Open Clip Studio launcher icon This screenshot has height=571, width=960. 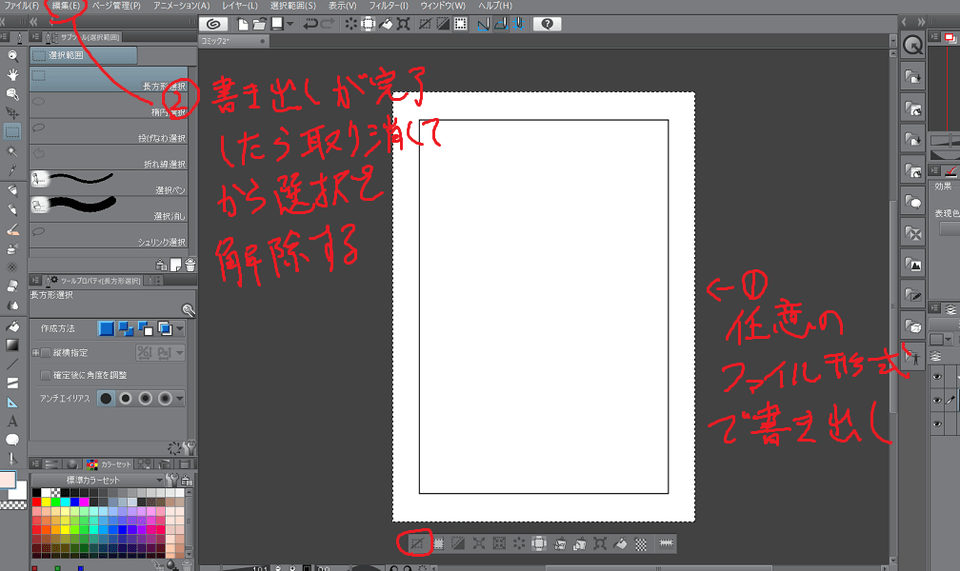[212, 23]
